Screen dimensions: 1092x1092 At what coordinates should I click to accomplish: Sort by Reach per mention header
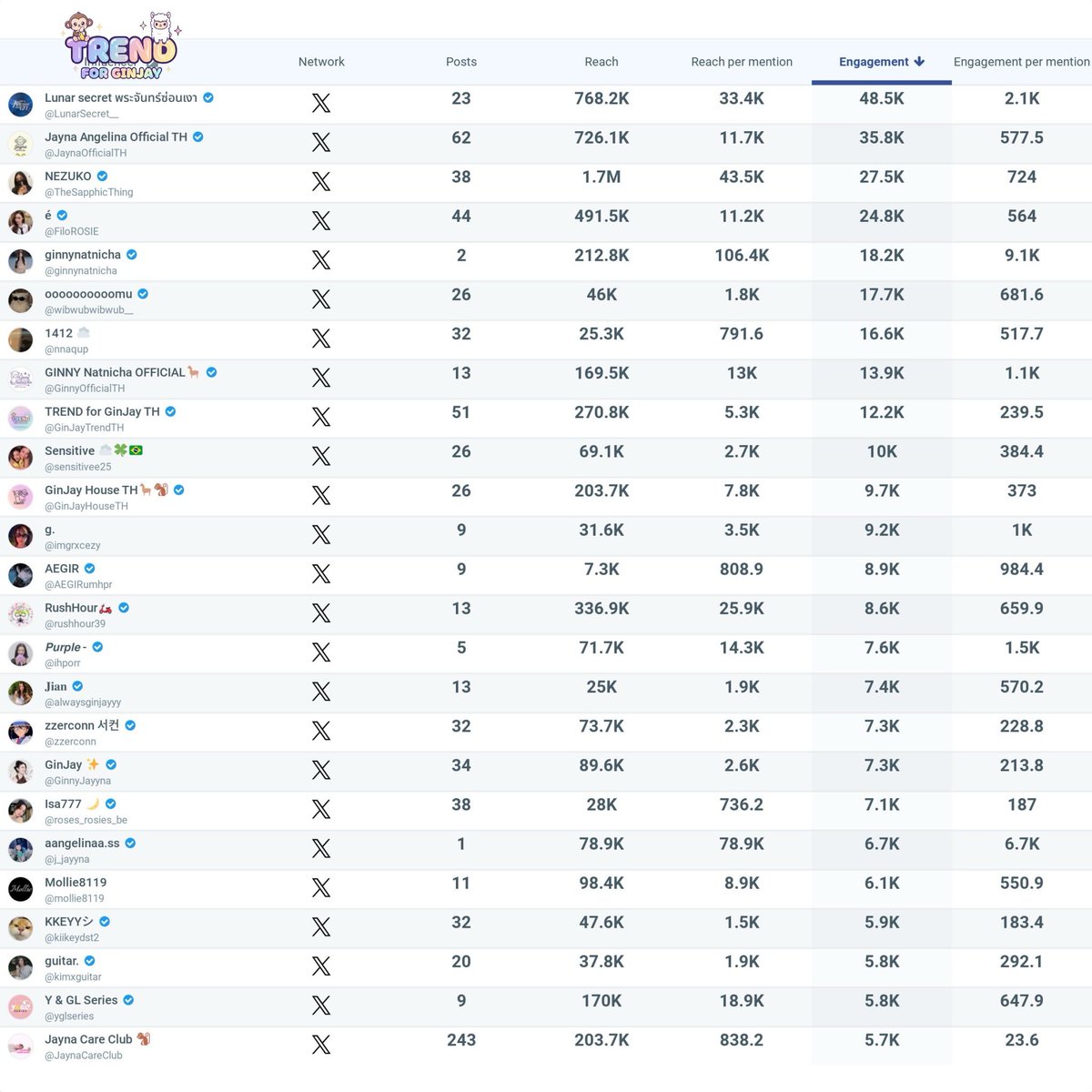742,62
